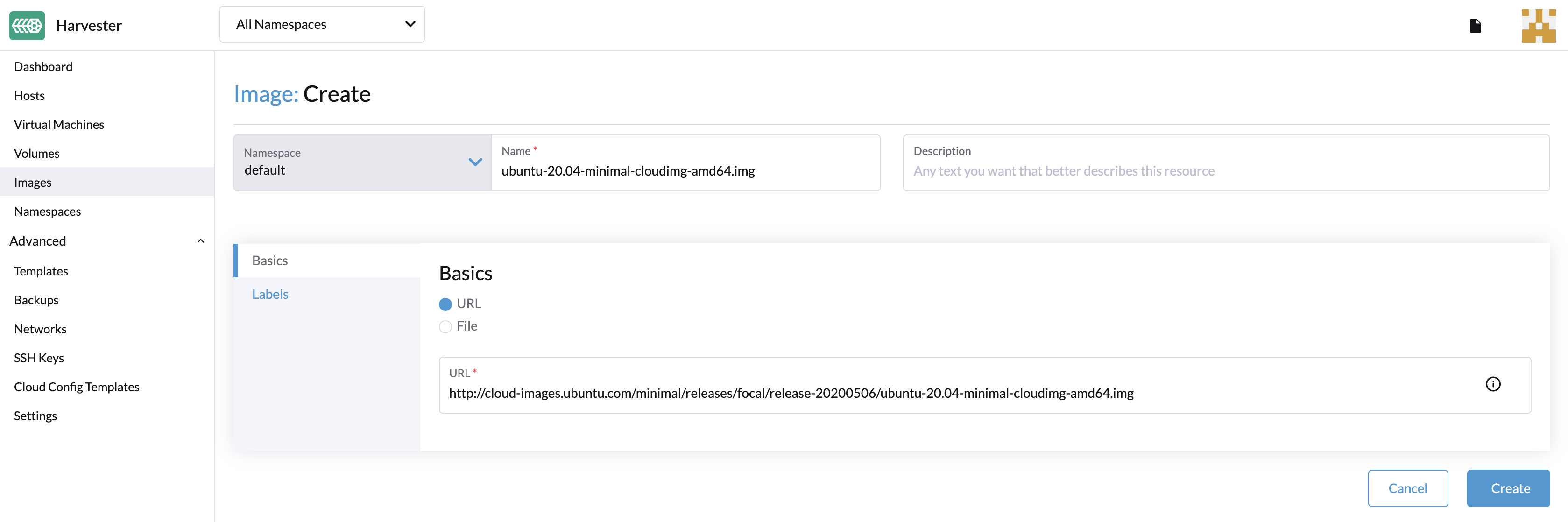Go to the Dashboard page

coord(43,67)
